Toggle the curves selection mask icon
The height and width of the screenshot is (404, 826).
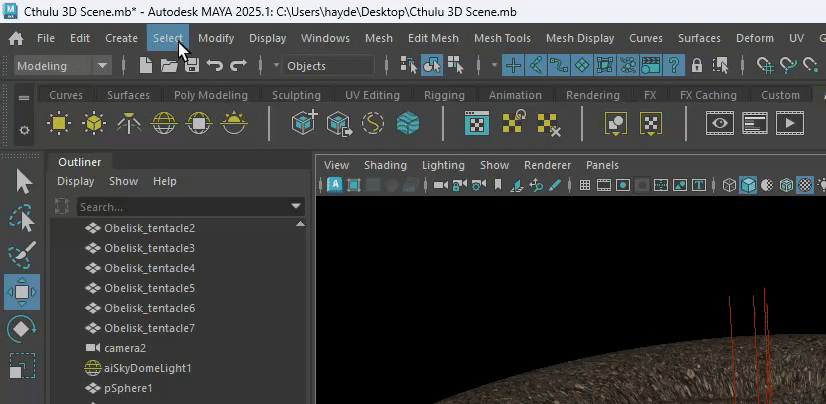coord(559,66)
